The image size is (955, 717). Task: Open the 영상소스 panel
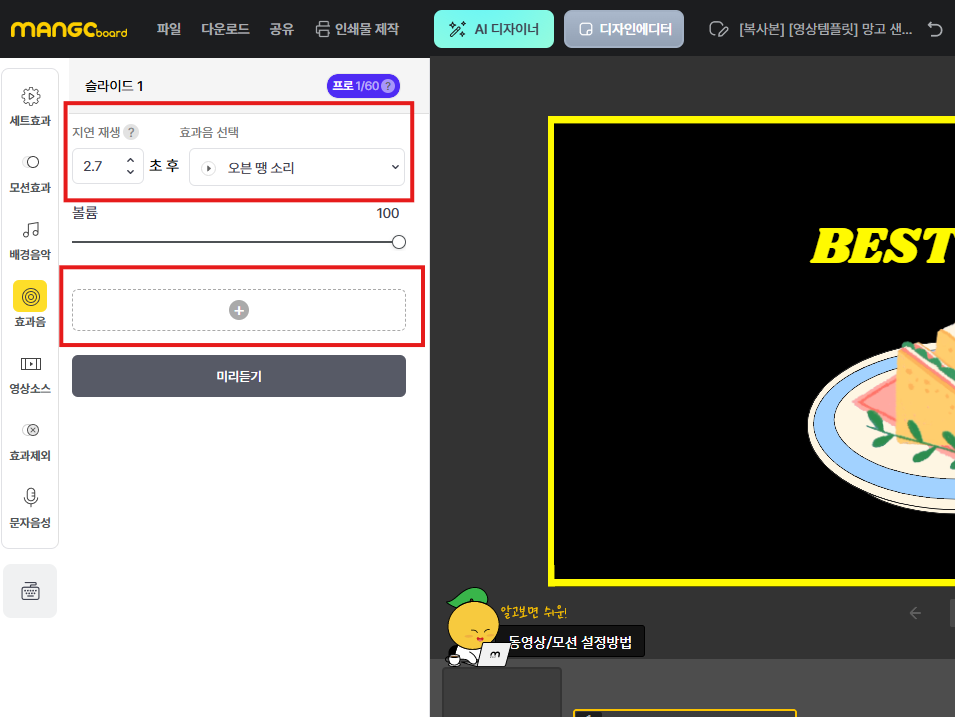point(30,376)
